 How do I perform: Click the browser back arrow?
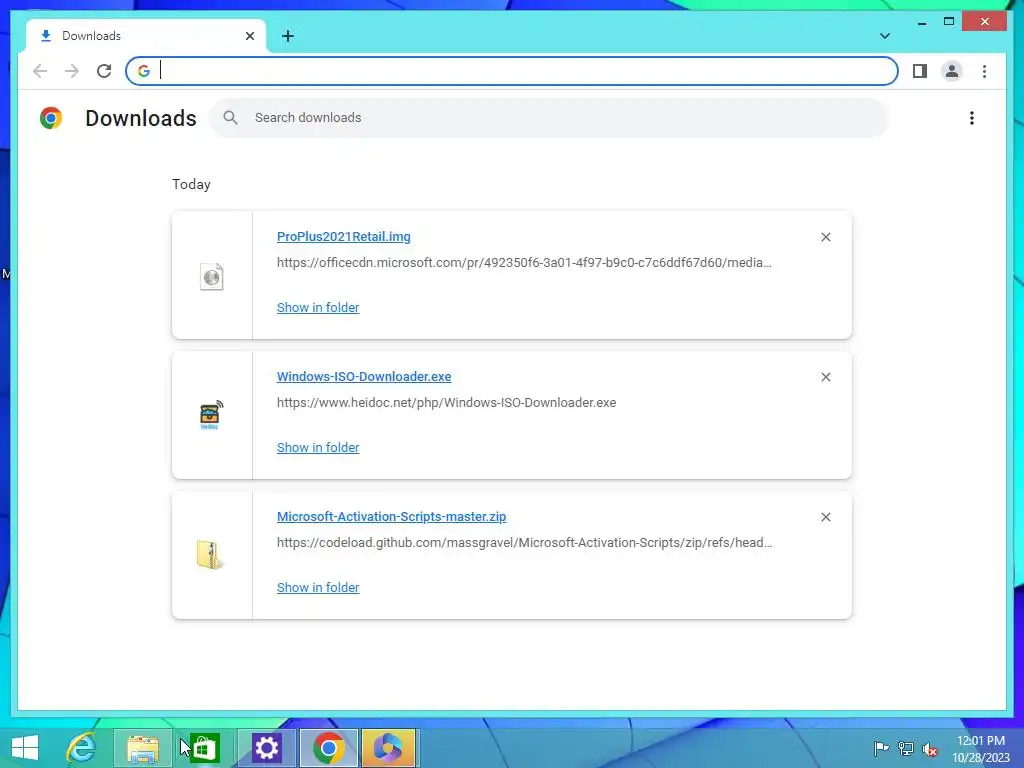(x=40, y=71)
